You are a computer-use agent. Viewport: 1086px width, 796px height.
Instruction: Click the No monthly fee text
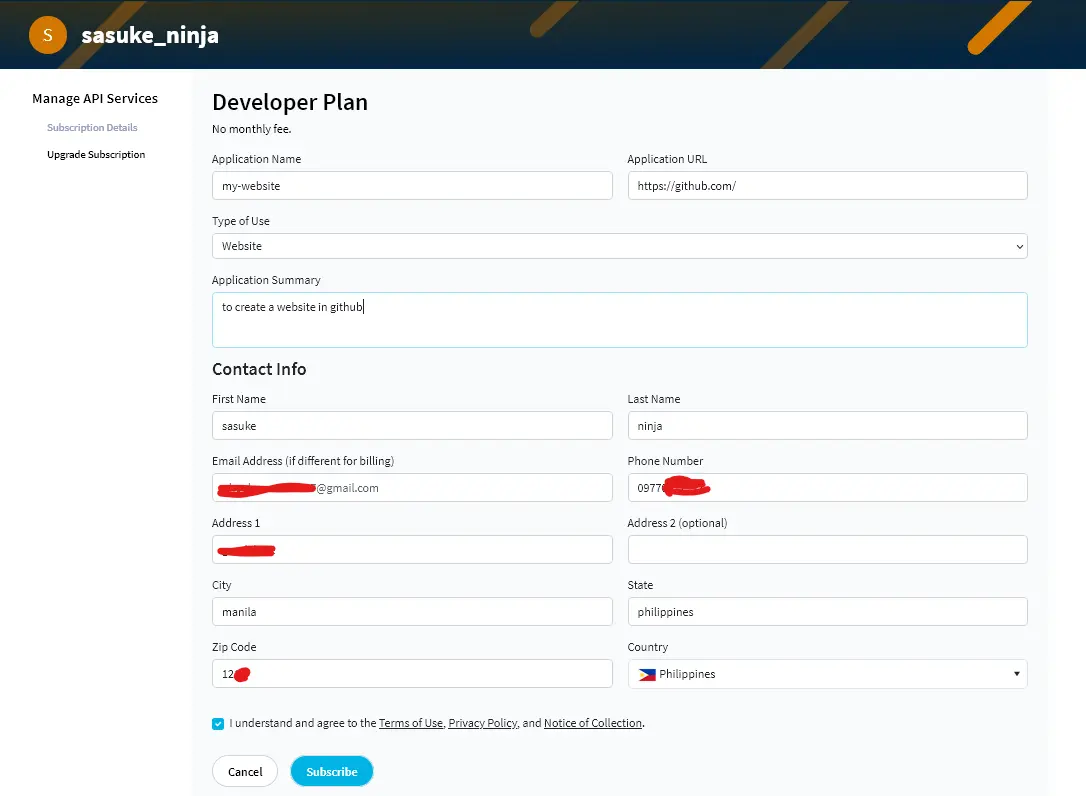[251, 129]
